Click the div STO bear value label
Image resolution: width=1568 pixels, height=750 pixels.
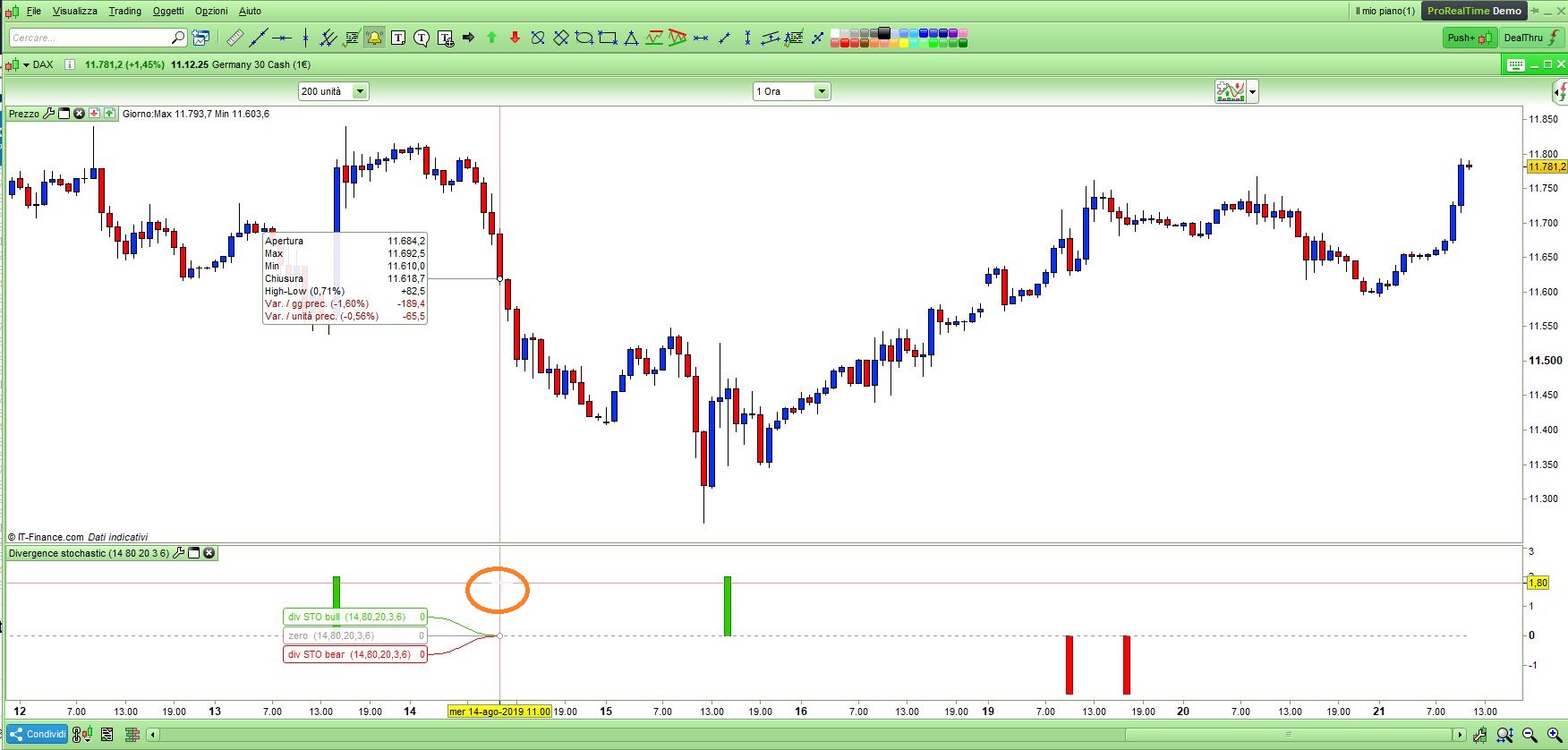point(355,654)
